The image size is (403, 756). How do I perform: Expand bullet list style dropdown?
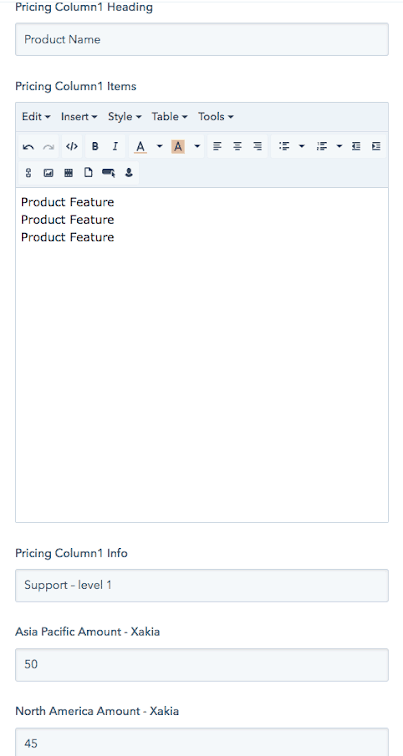tap(302, 146)
